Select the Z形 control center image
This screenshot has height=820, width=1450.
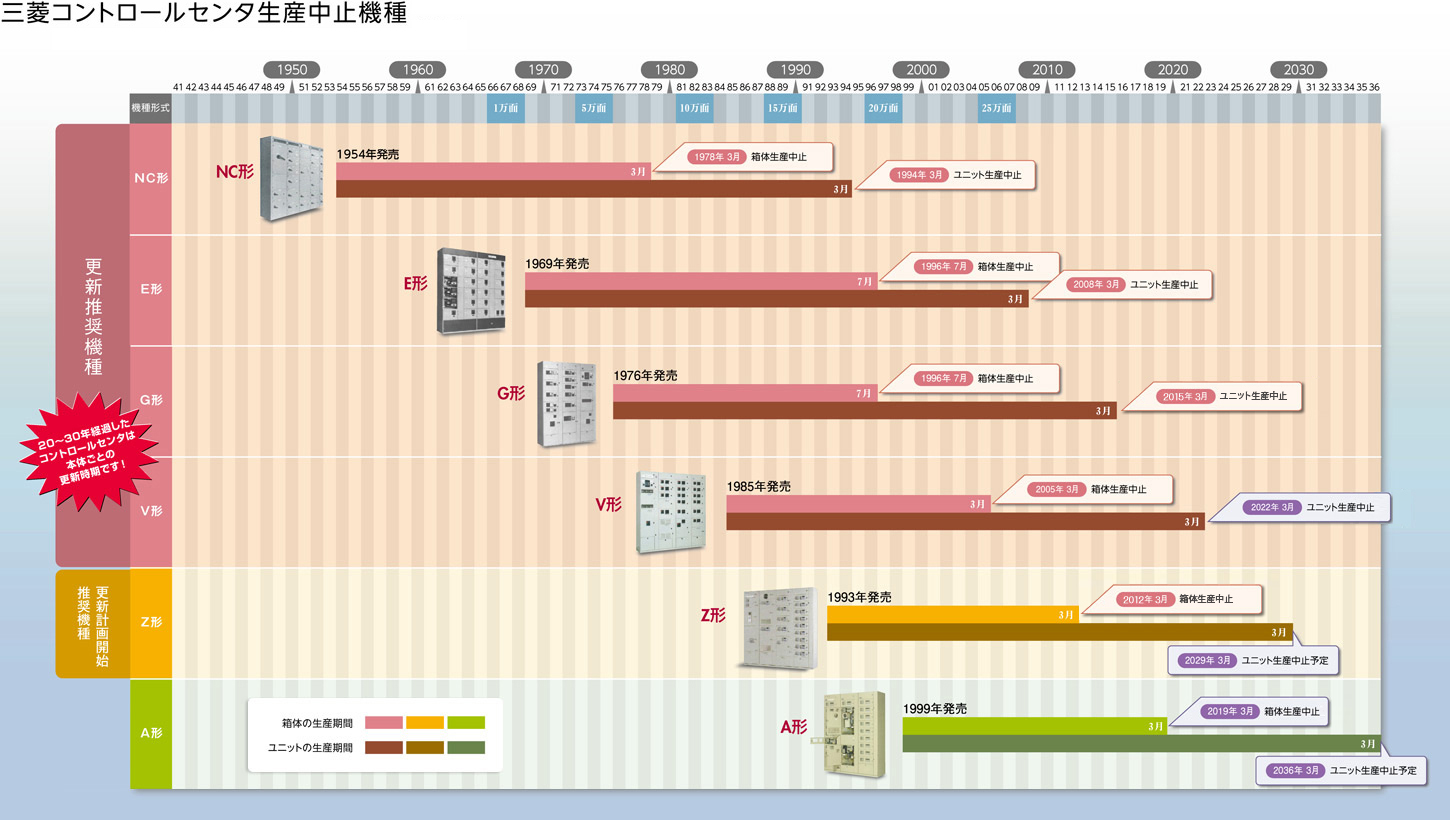tap(781, 627)
